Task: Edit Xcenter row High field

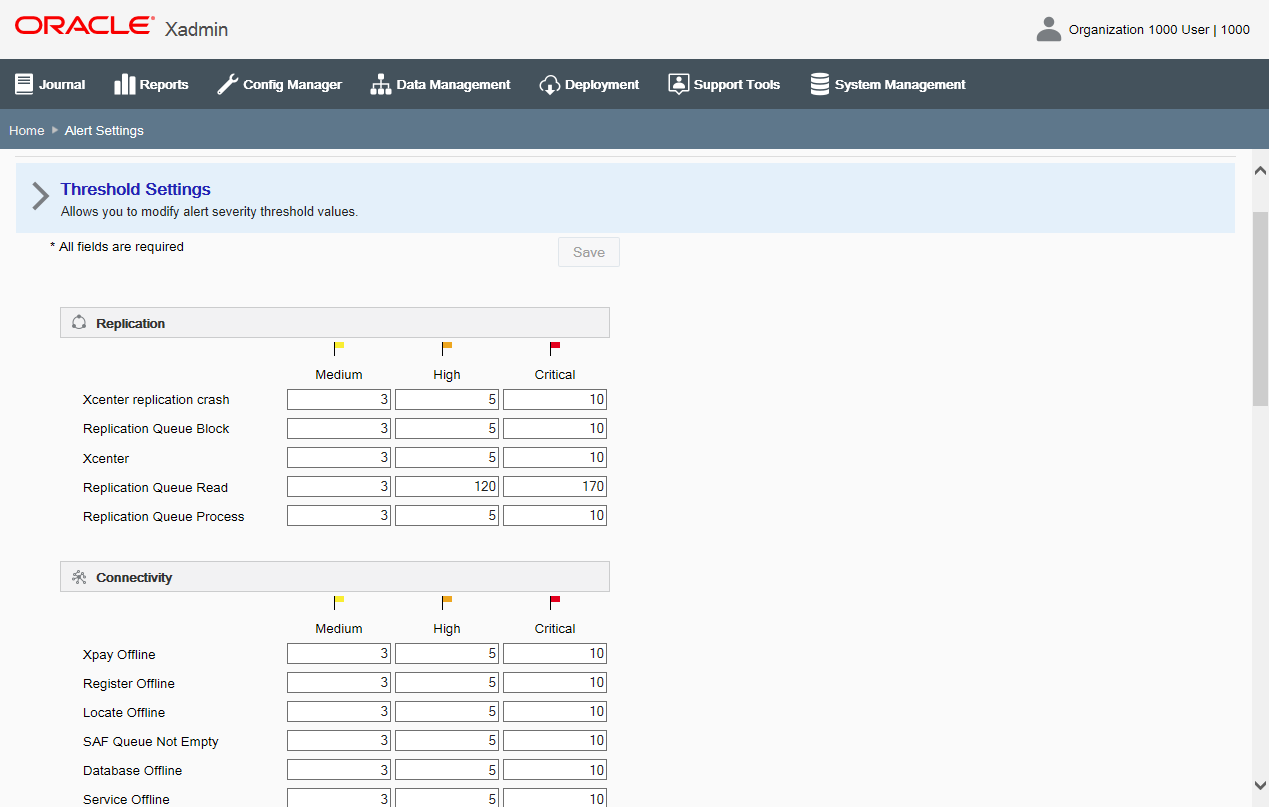Action: (447, 458)
